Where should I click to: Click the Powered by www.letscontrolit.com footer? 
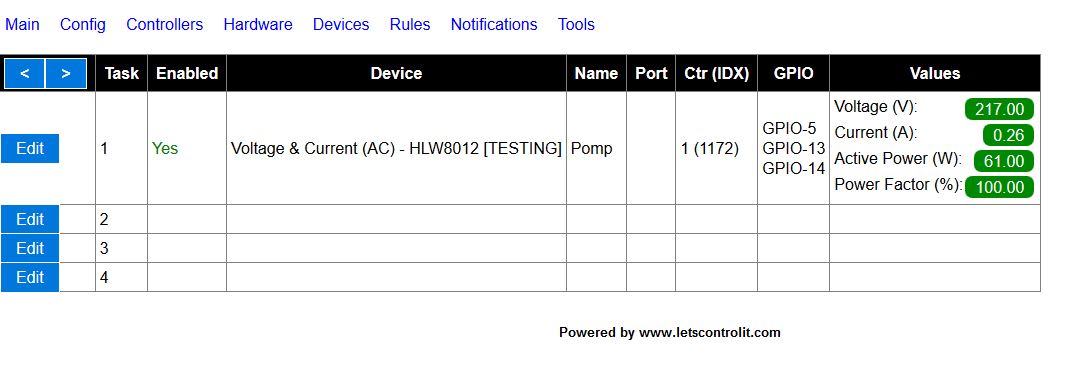coord(670,332)
